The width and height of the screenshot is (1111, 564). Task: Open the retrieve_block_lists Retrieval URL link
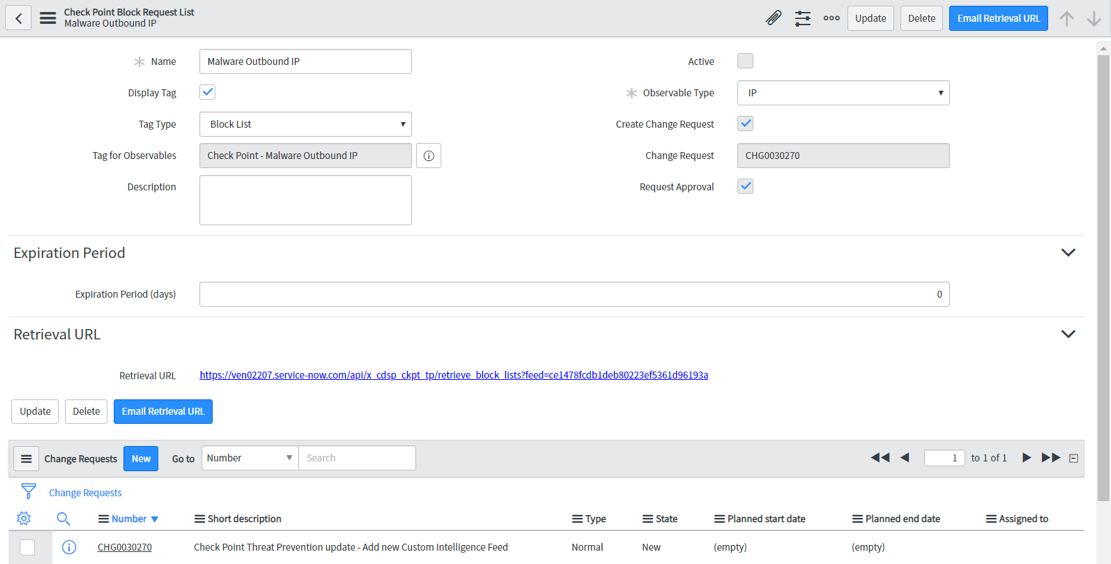pos(454,375)
